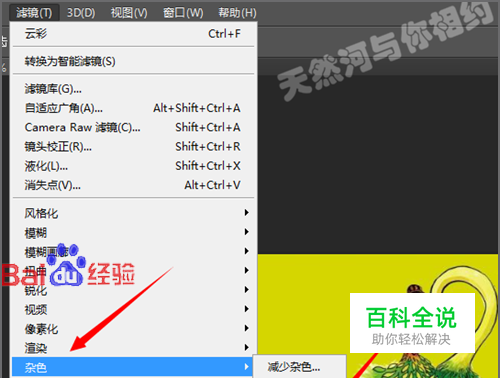
Task: Open the 滤镜(T) menu
Action: coord(34,13)
